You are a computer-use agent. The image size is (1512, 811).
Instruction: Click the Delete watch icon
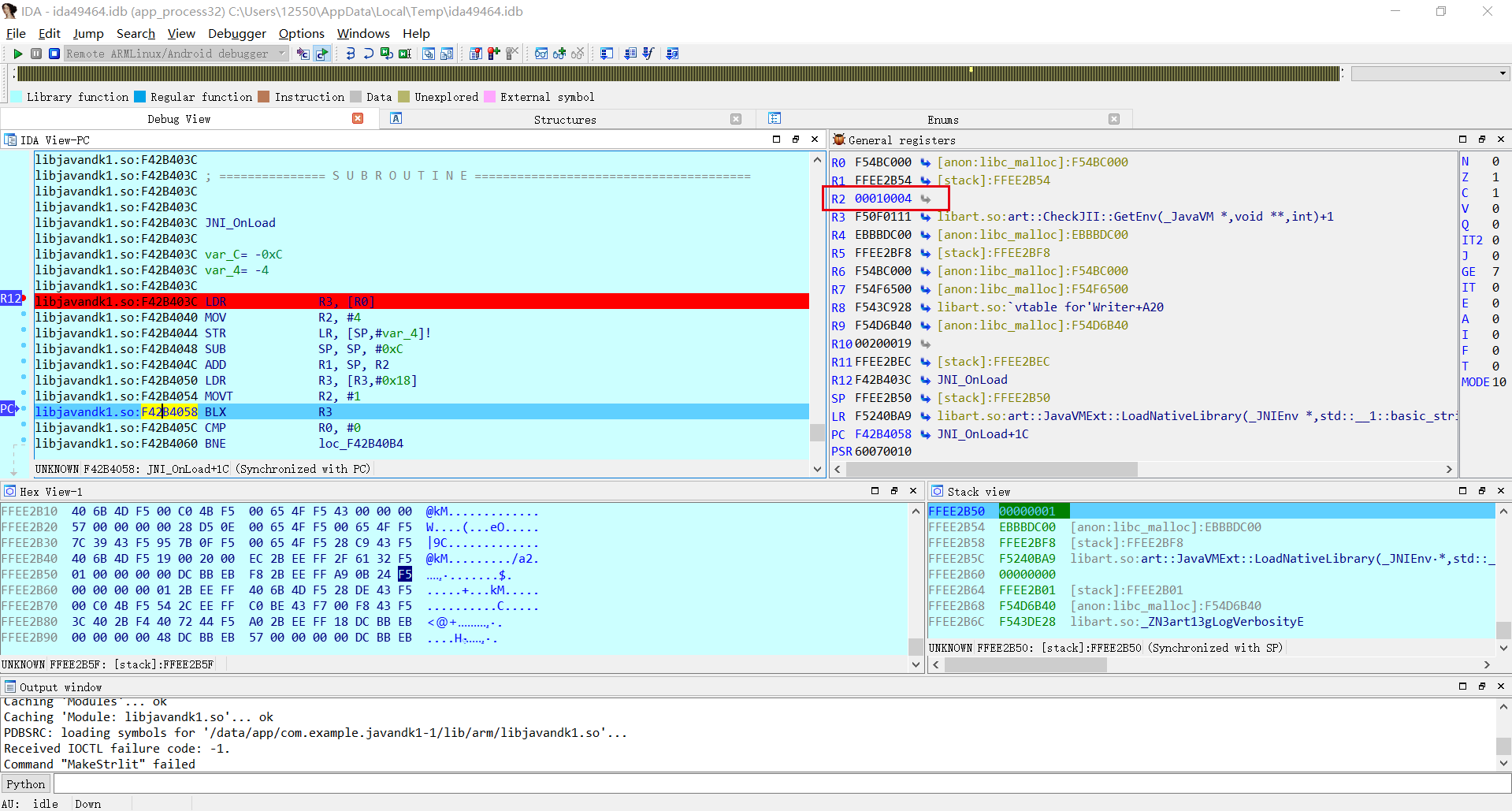(x=578, y=54)
